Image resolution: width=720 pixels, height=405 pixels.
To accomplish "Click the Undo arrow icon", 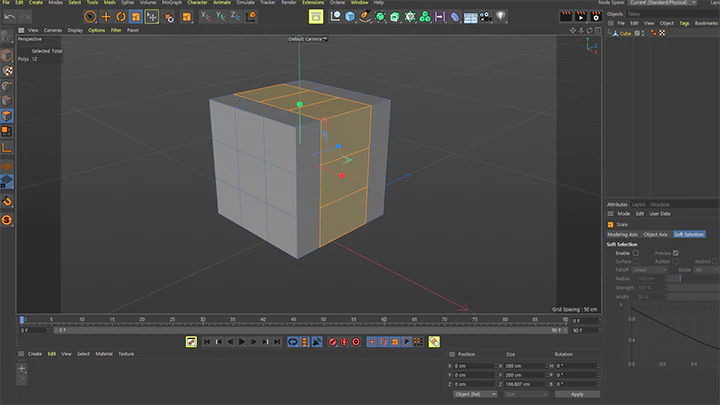I will pyautogui.click(x=10, y=17).
